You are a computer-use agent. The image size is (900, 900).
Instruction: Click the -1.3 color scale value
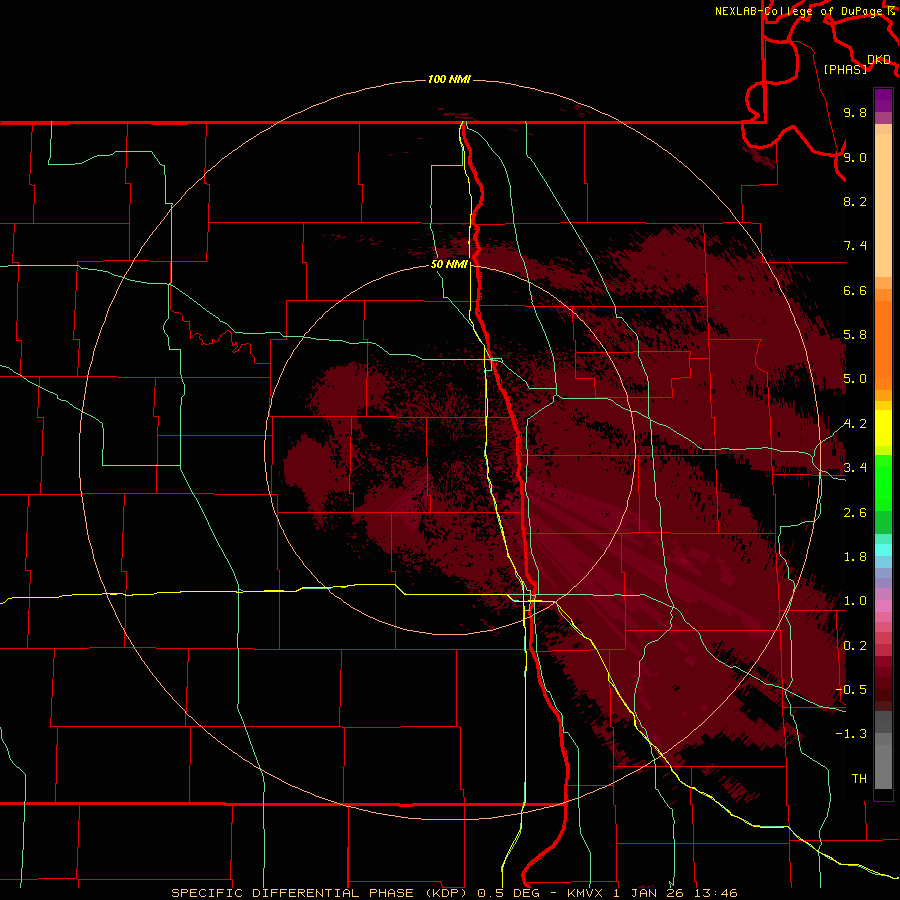851,734
